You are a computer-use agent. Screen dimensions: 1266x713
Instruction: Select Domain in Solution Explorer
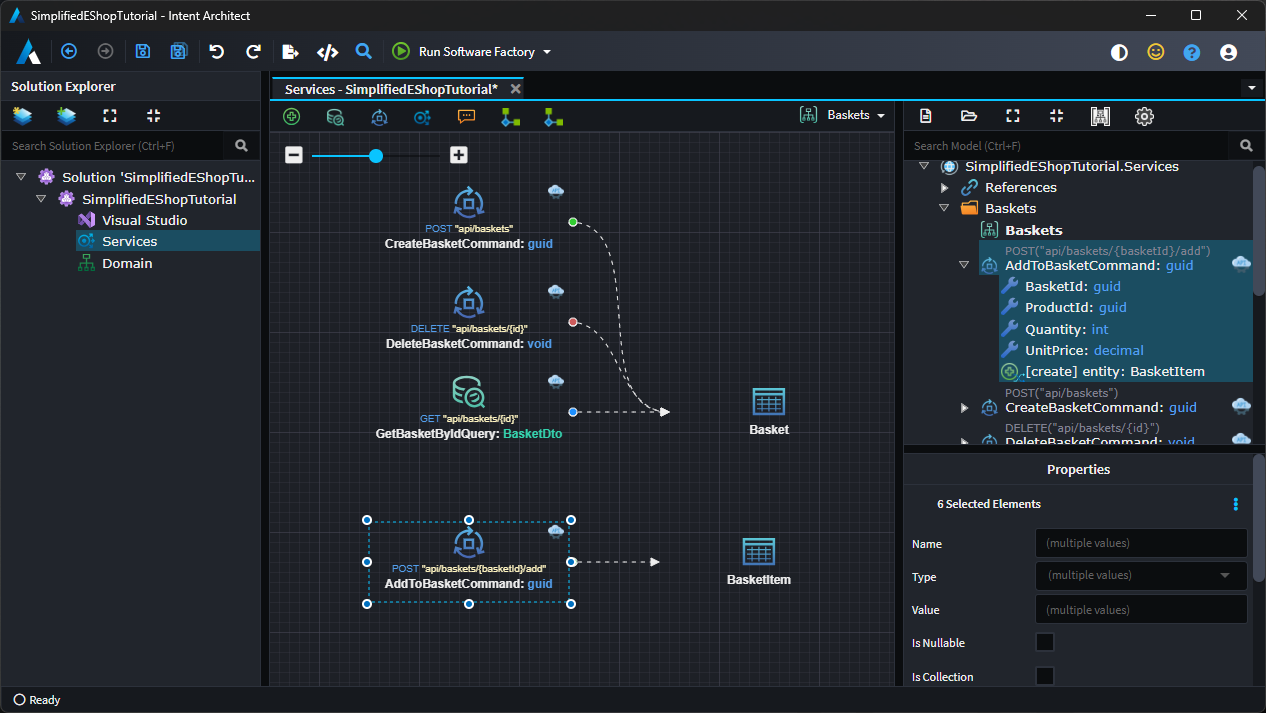[x=127, y=263]
